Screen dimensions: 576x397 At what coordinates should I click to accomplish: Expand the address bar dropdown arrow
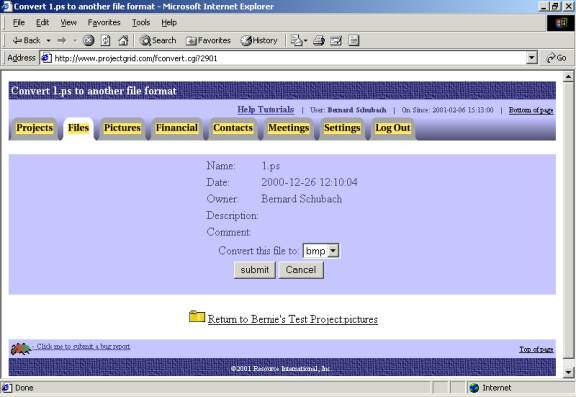532,58
